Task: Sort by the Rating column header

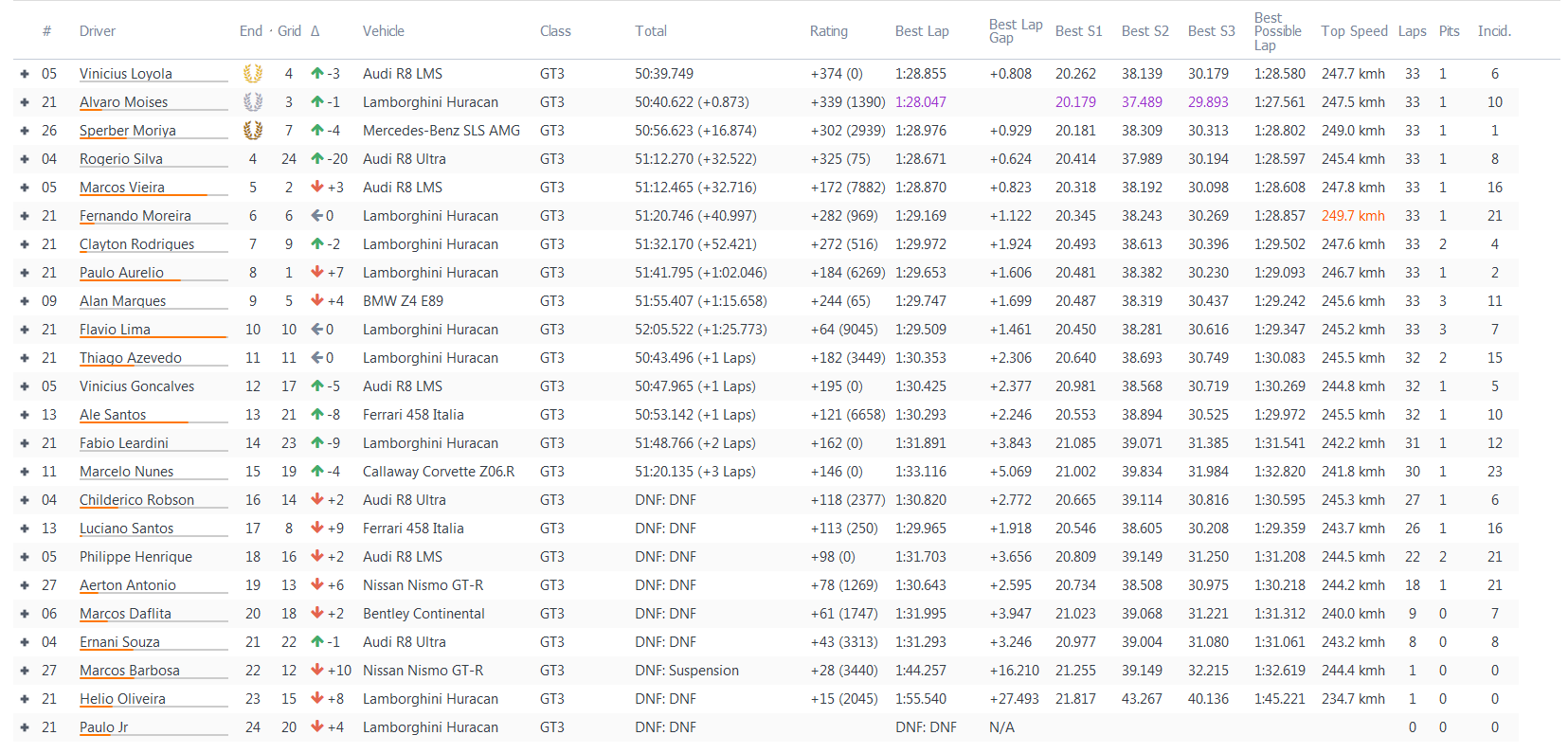Action: click(x=829, y=31)
